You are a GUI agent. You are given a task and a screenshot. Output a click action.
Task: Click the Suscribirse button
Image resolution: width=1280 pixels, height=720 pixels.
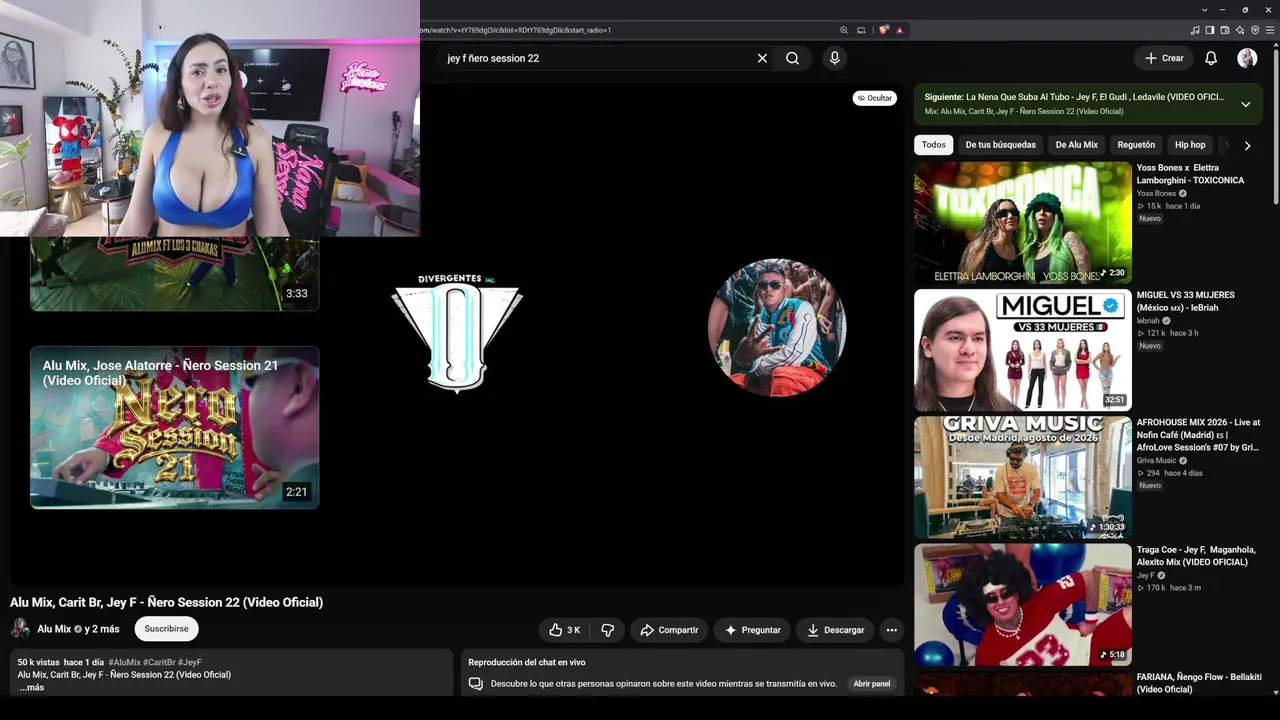coord(166,629)
